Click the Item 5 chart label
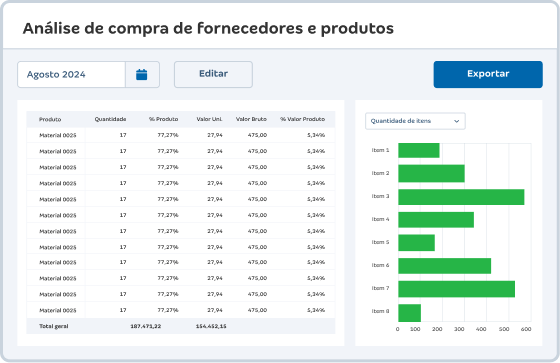 pos(380,242)
